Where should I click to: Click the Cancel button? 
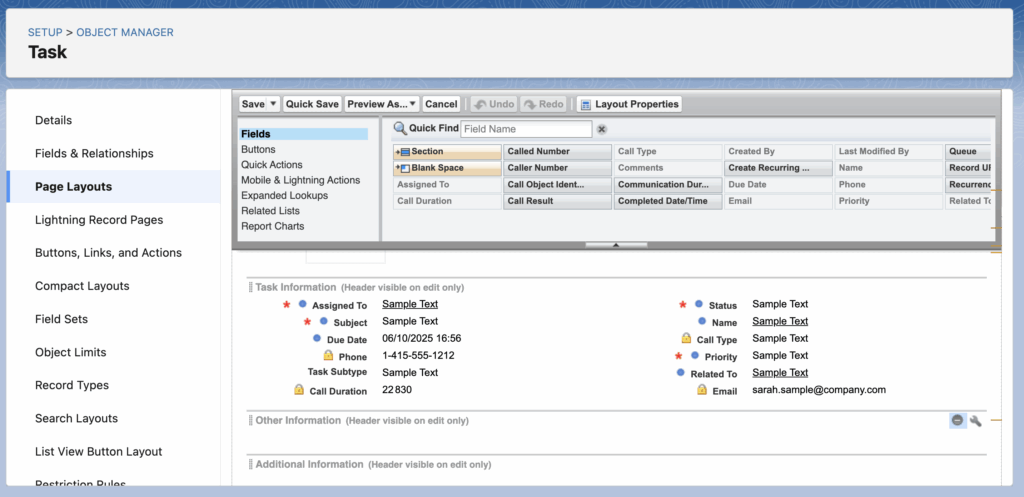441,104
